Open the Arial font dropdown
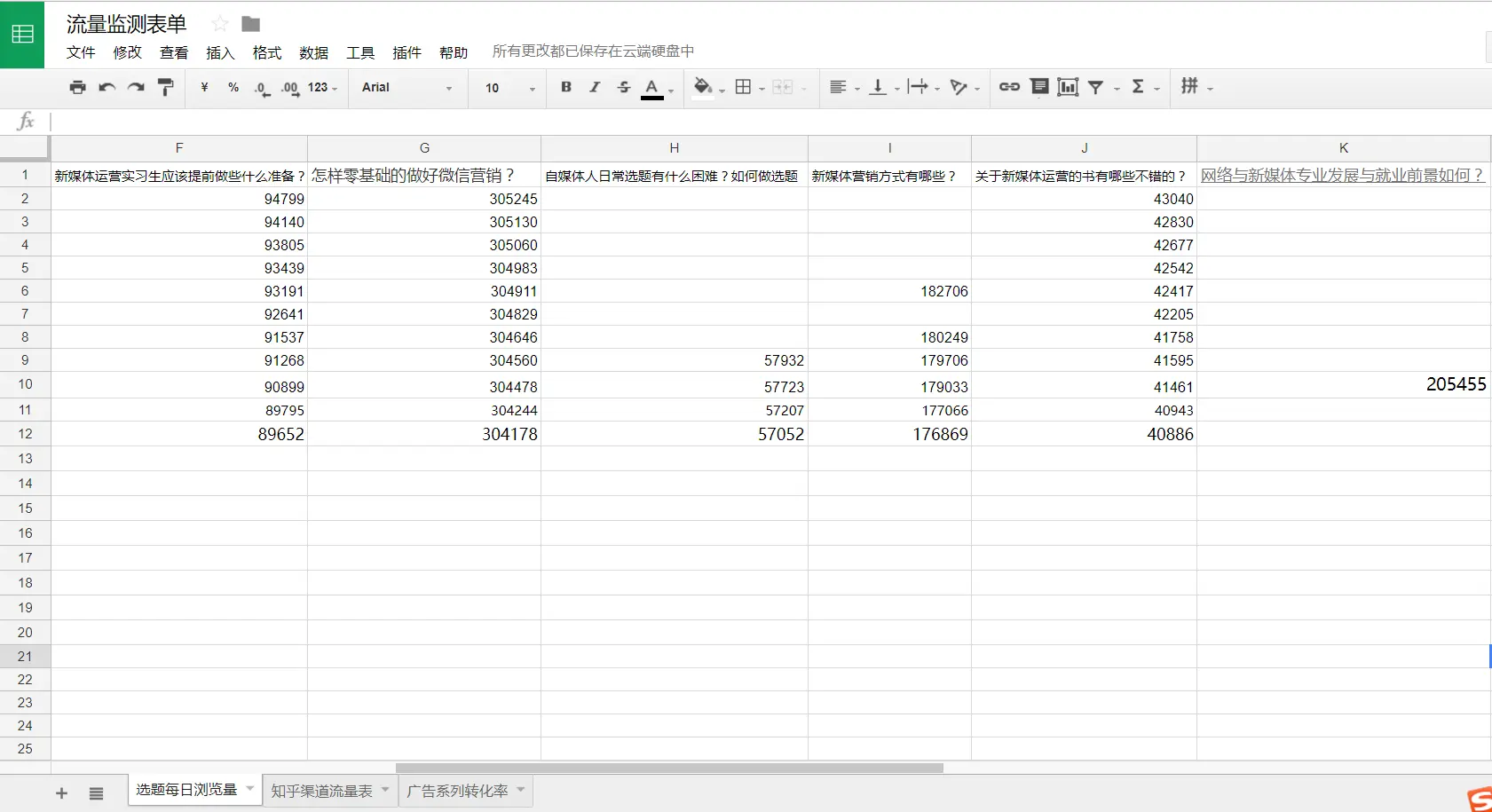The image size is (1492, 812). (x=407, y=87)
